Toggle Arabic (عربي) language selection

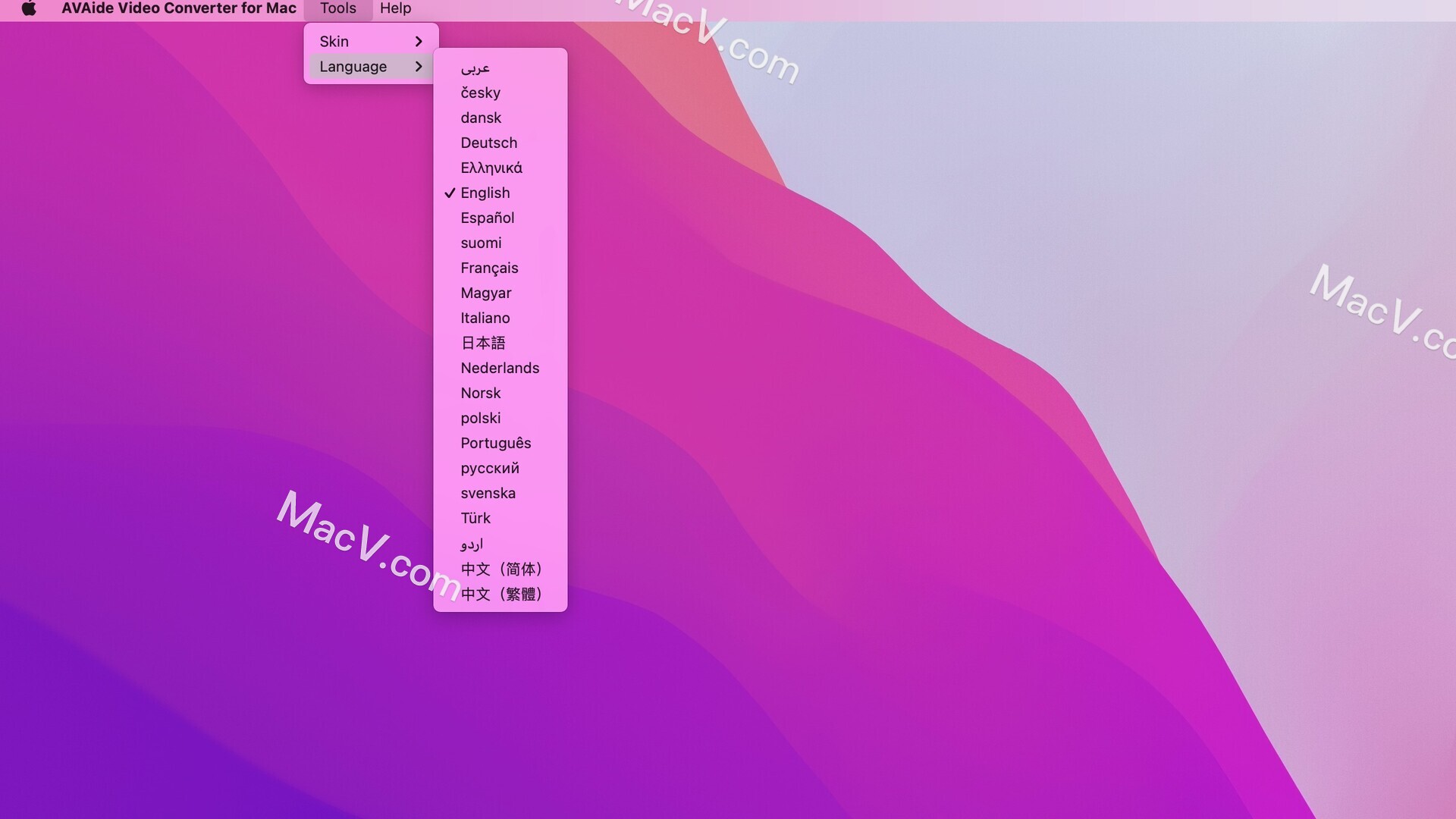(x=475, y=67)
